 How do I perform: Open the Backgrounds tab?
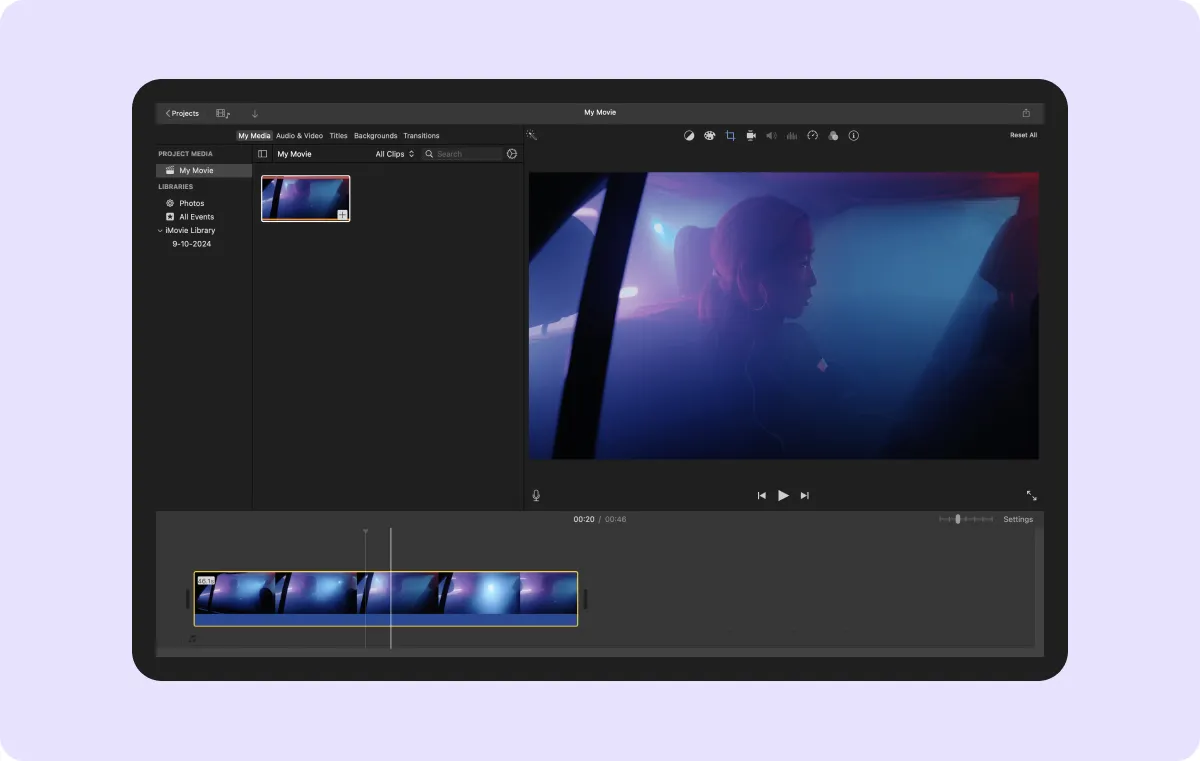(376, 135)
